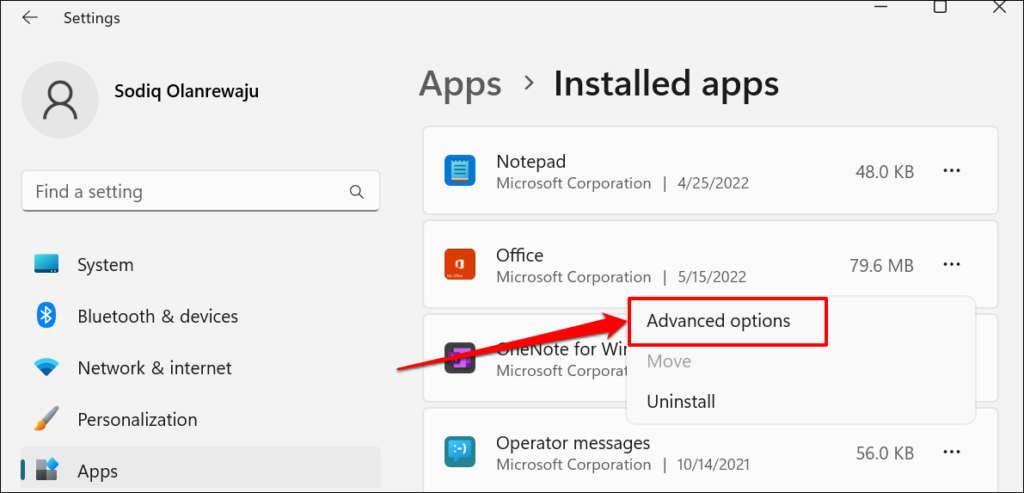Open the System settings category
Image resolution: width=1024 pixels, height=493 pixels.
coord(105,265)
